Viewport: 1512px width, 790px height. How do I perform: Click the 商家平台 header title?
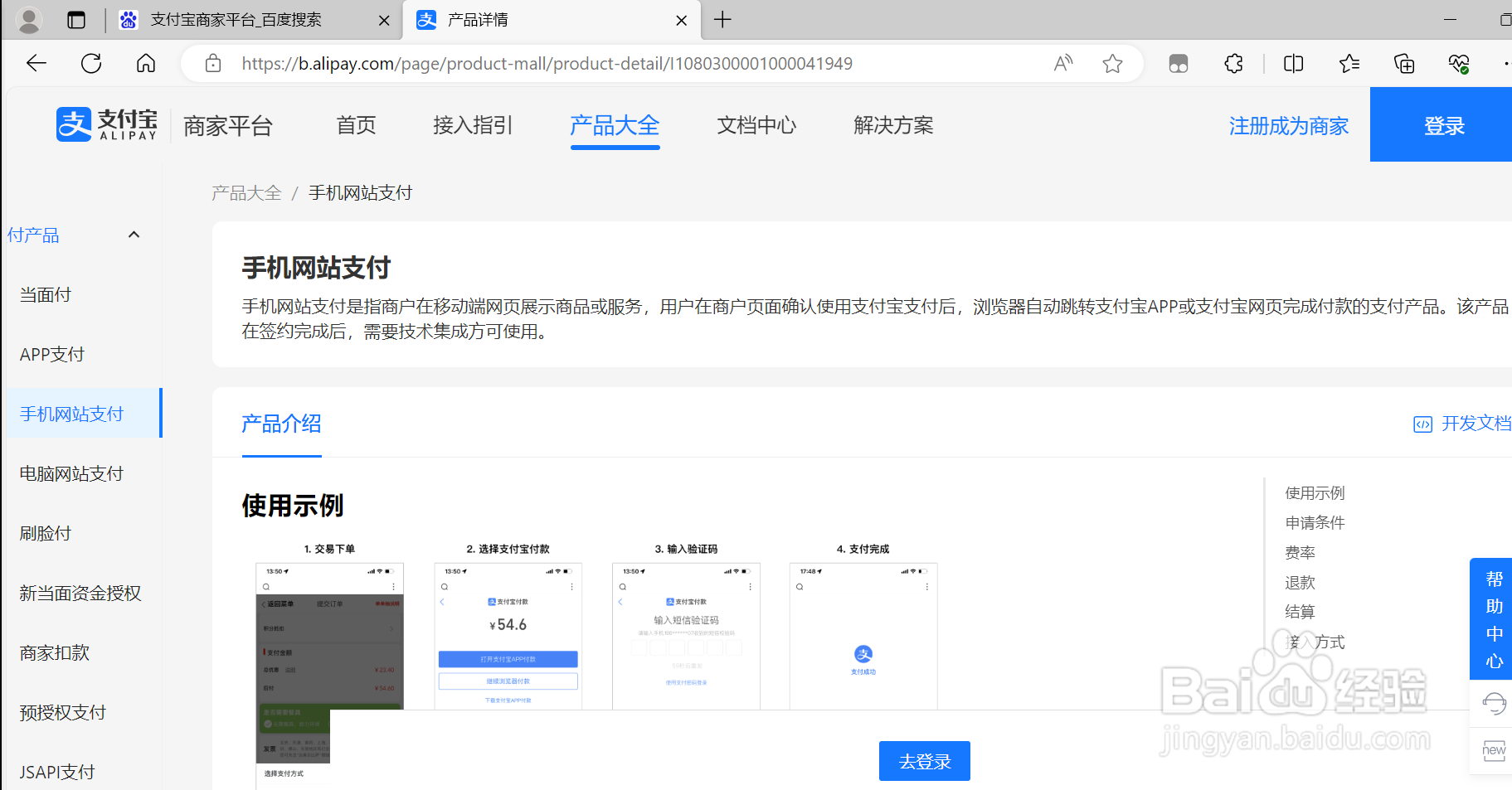point(228,126)
